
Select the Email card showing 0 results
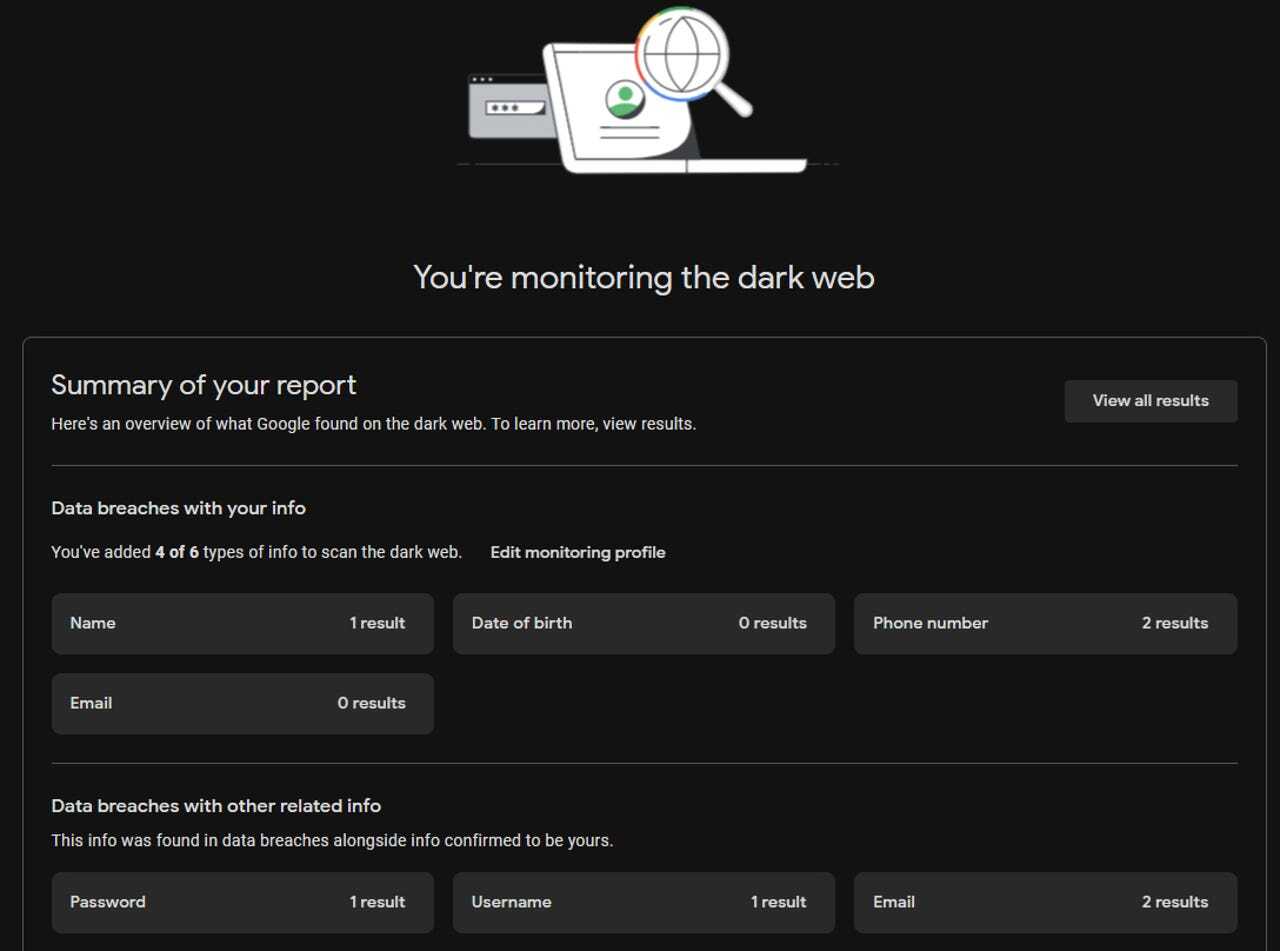tap(242, 703)
